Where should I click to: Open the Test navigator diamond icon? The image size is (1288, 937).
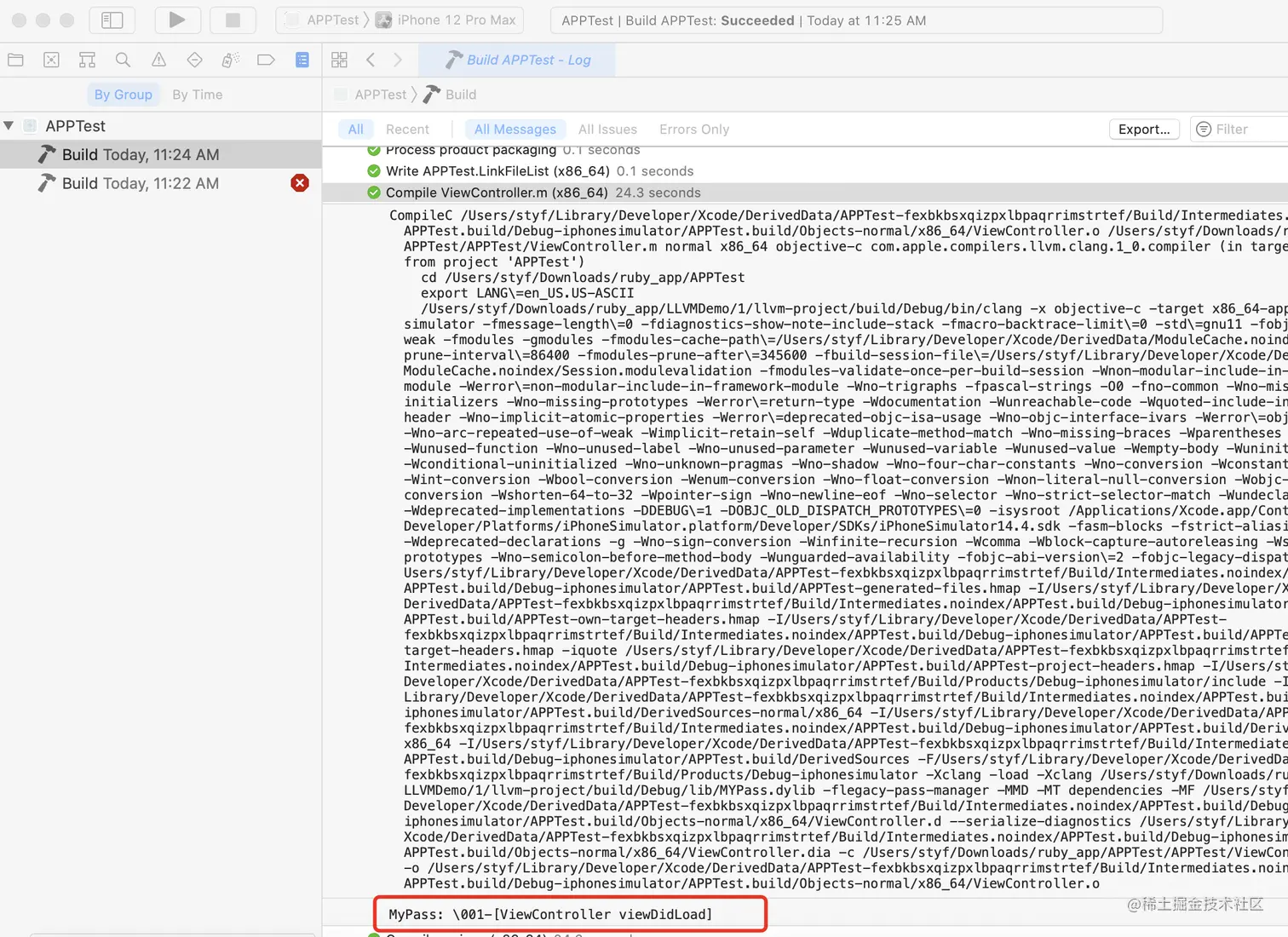point(194,60)
